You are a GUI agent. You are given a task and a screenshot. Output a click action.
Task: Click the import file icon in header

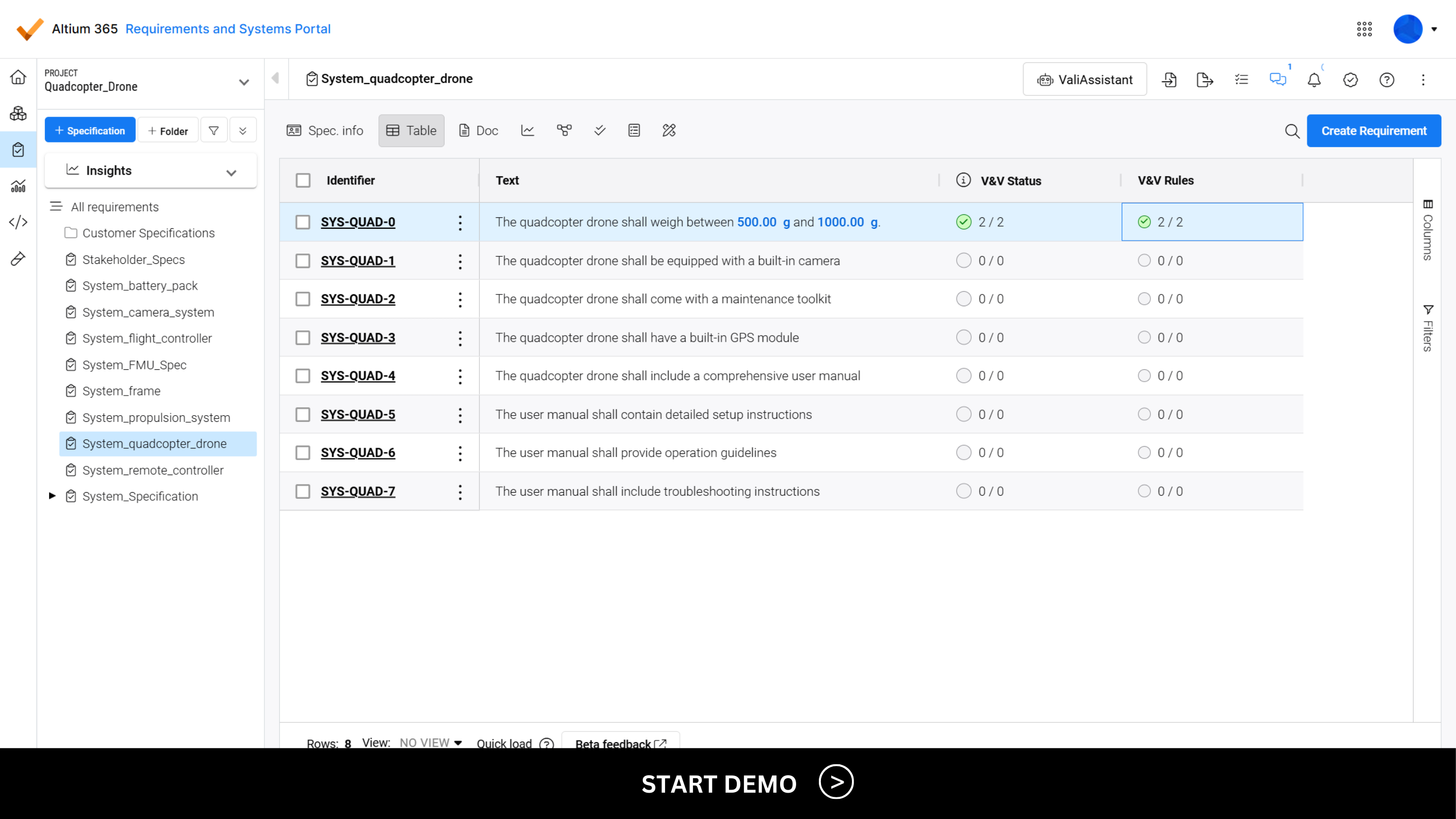[1169, 80]
